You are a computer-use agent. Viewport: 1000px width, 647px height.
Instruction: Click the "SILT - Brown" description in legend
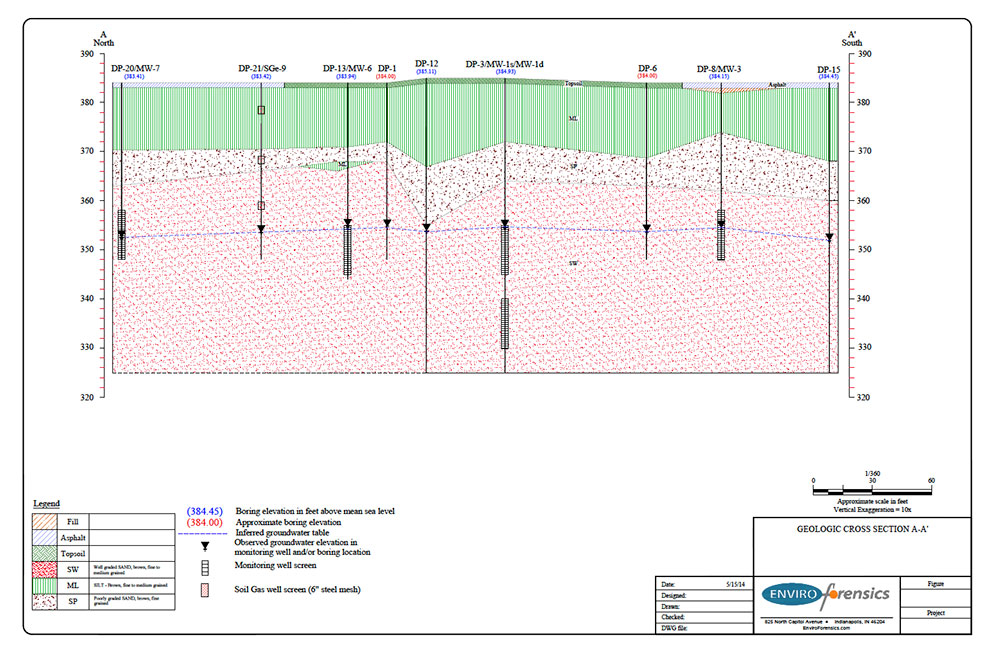pyautogui.click(x=130, y=585)
